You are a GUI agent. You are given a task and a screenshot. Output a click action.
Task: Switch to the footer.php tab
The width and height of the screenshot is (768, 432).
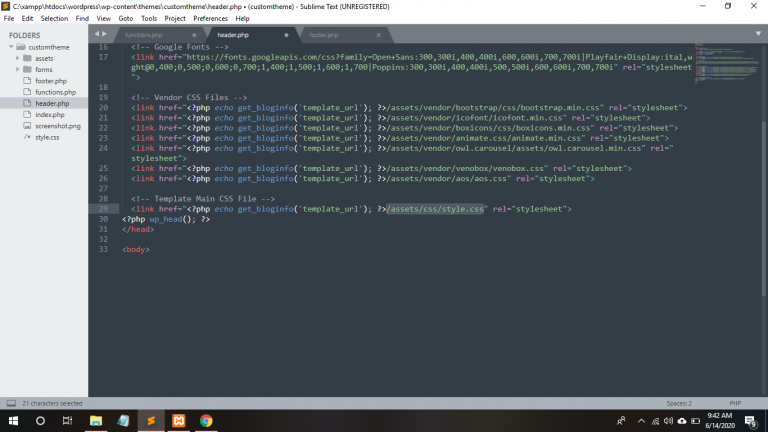pos(324,35)
